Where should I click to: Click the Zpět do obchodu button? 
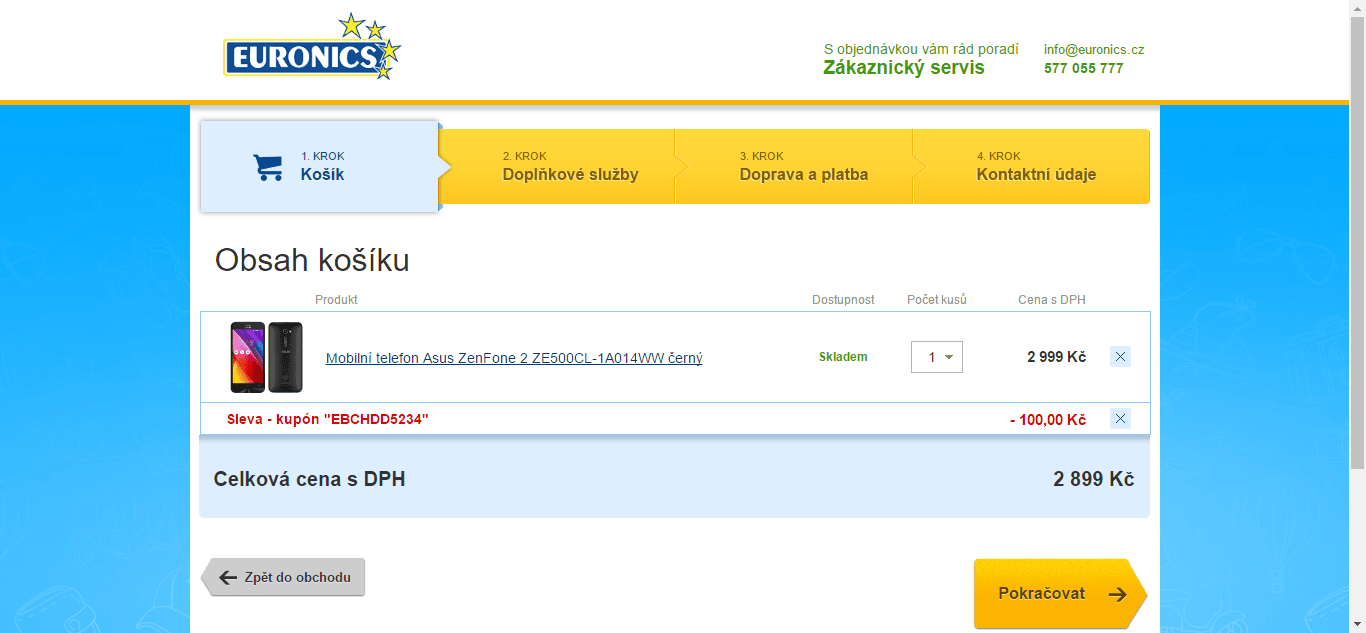(284, 577)
